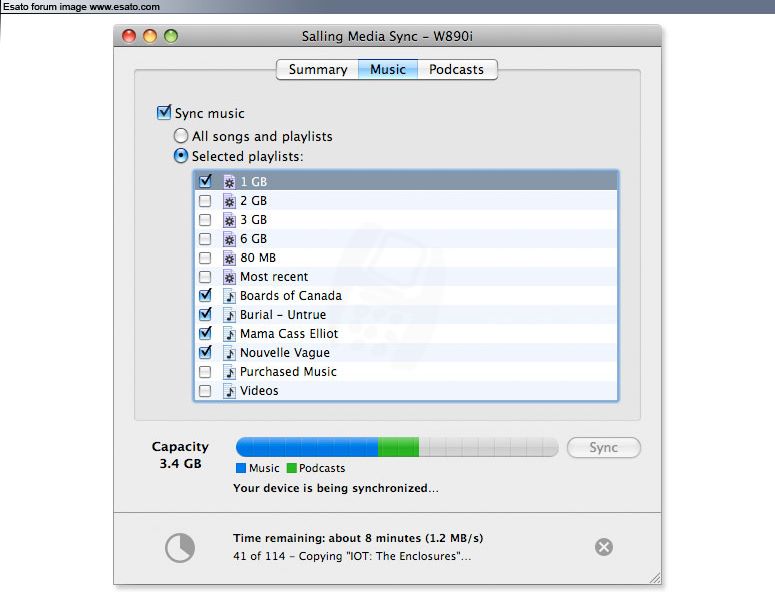Image resolution: width=775 pixels, height=595 pixels.
Task: Click the window resize grip corner
Action: (655, 578)
